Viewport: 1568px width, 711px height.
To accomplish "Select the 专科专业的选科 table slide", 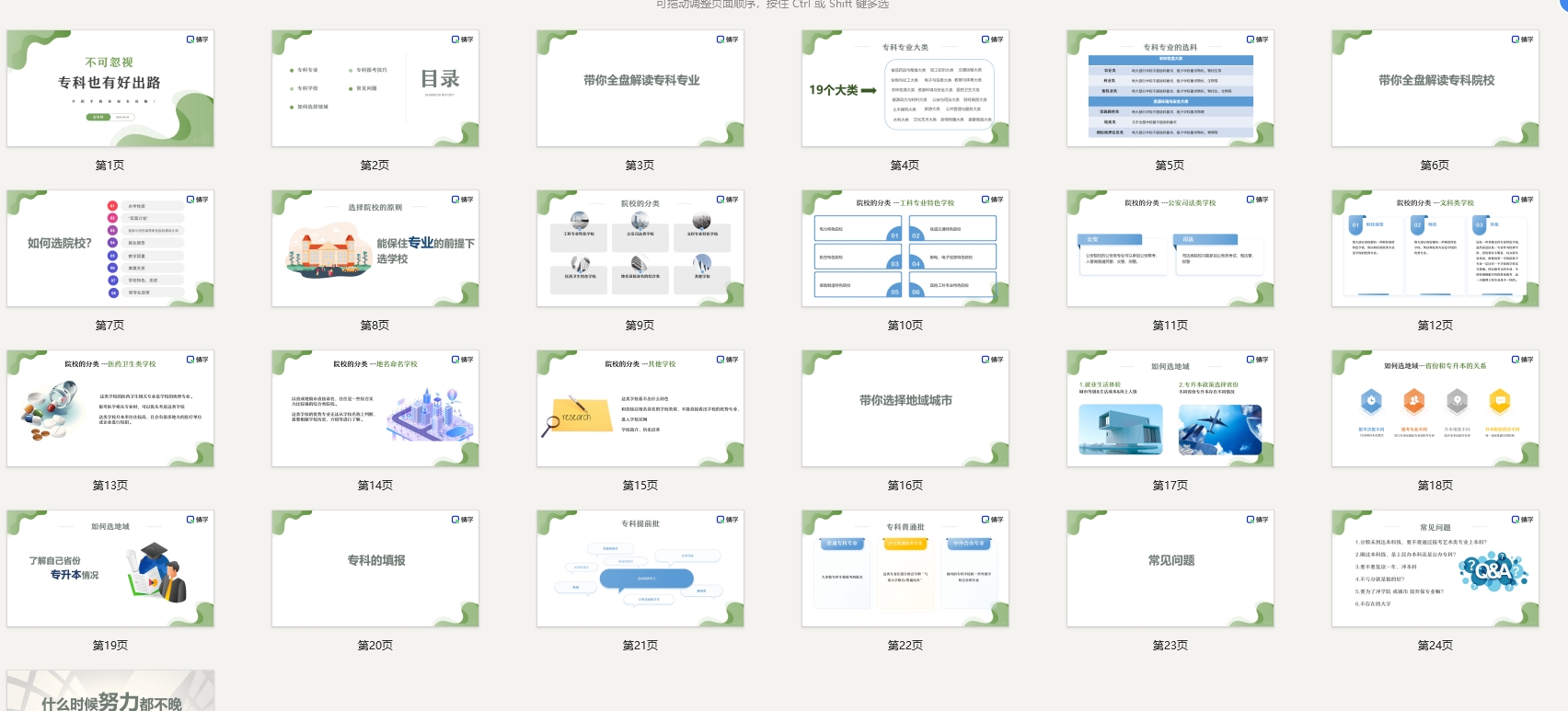I will 1170,88.
